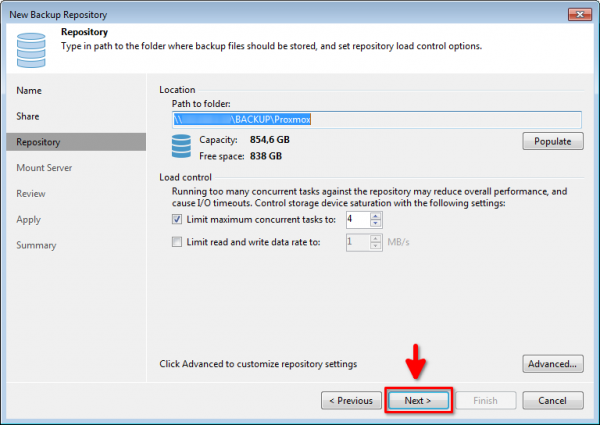Select the Summary step in sidebar
Image resolution: width=600 pixels, height=425 pixels.
click(36, 245)
